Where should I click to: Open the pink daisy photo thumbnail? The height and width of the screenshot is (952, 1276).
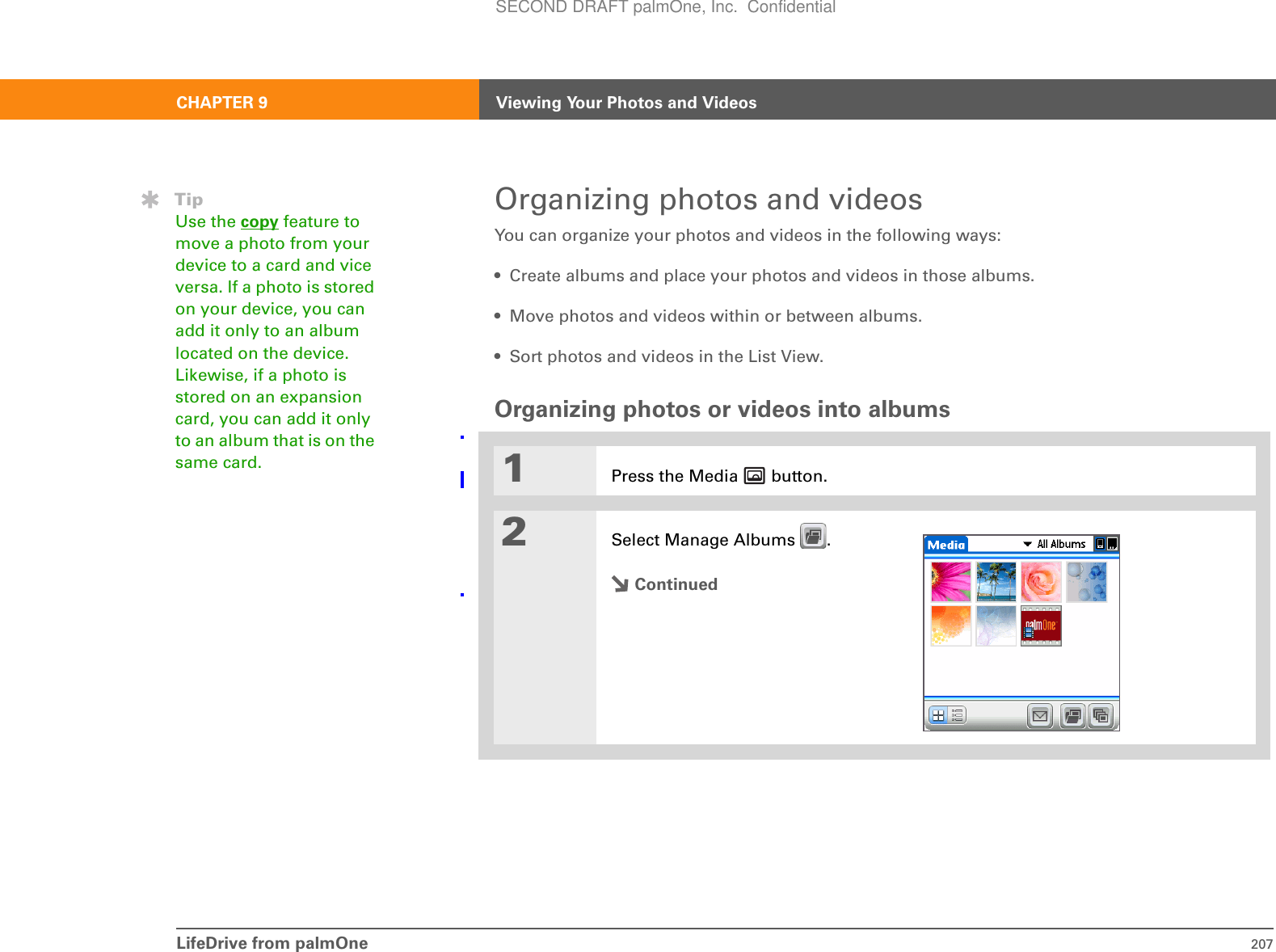click(x=951, y=582)
